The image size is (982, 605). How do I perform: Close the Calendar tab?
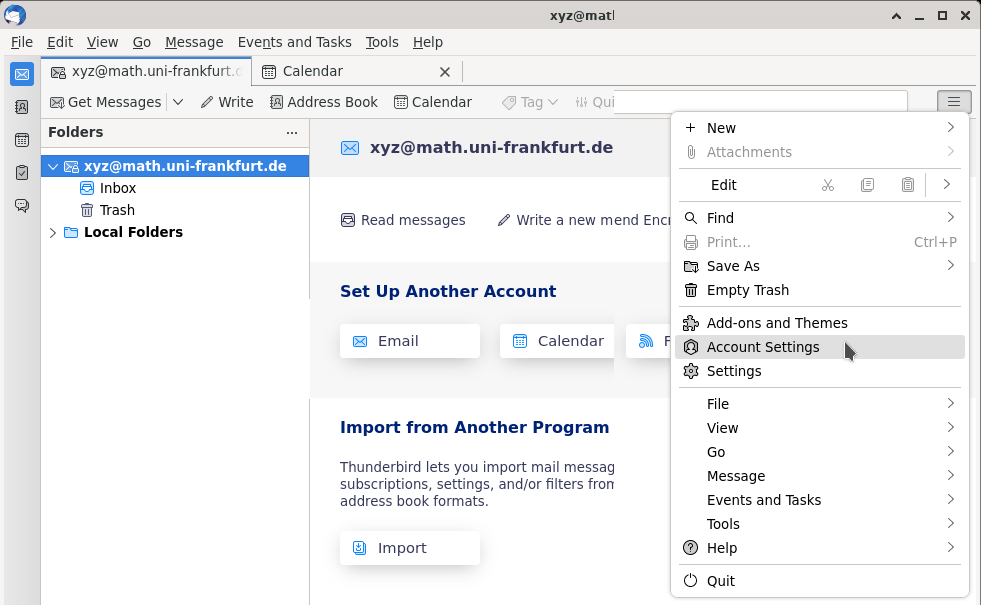tap(445, 72)
